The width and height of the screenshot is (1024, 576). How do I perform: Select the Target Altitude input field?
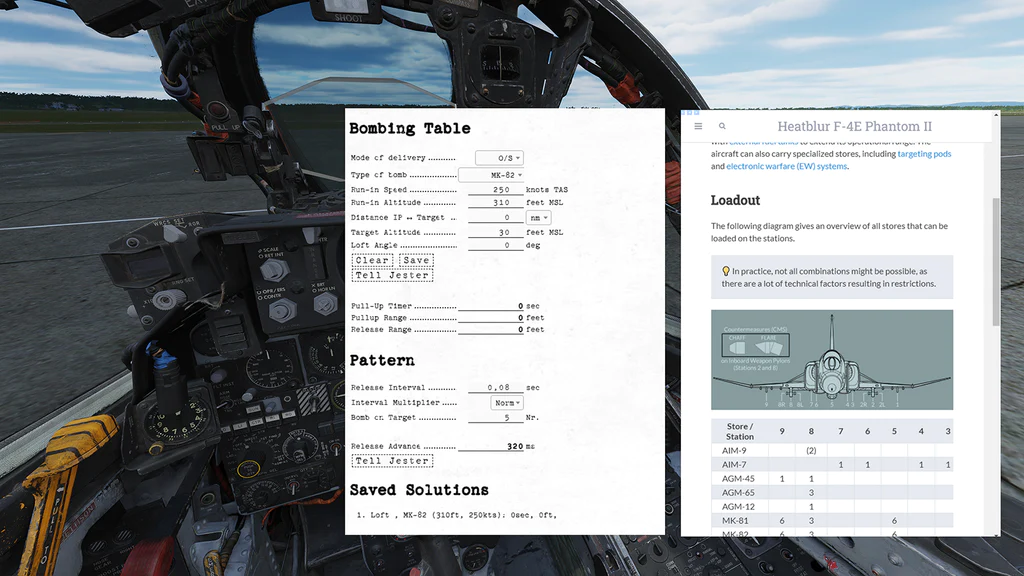click(x=490, y=232)
